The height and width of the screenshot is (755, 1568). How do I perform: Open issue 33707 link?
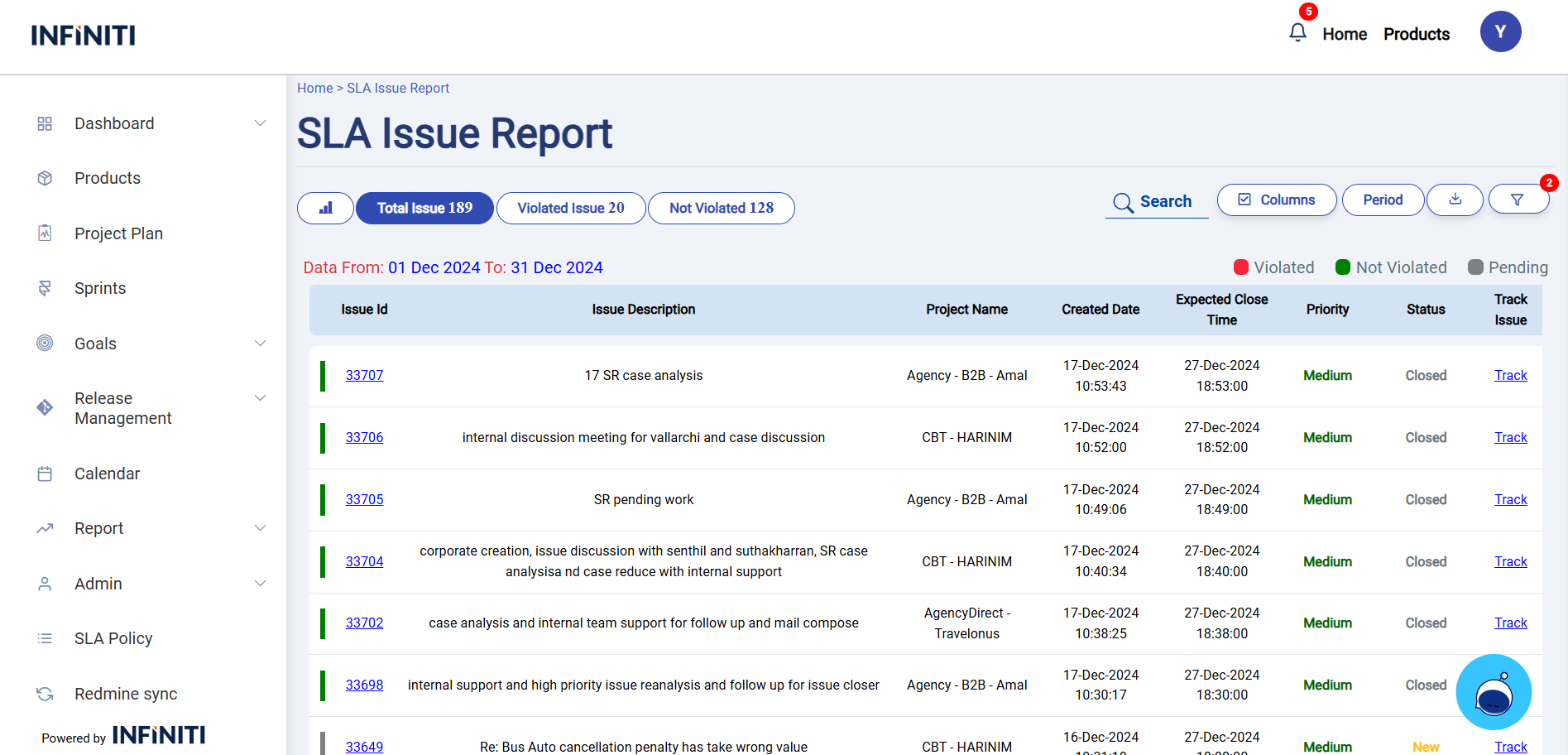(x=364, y=375)
